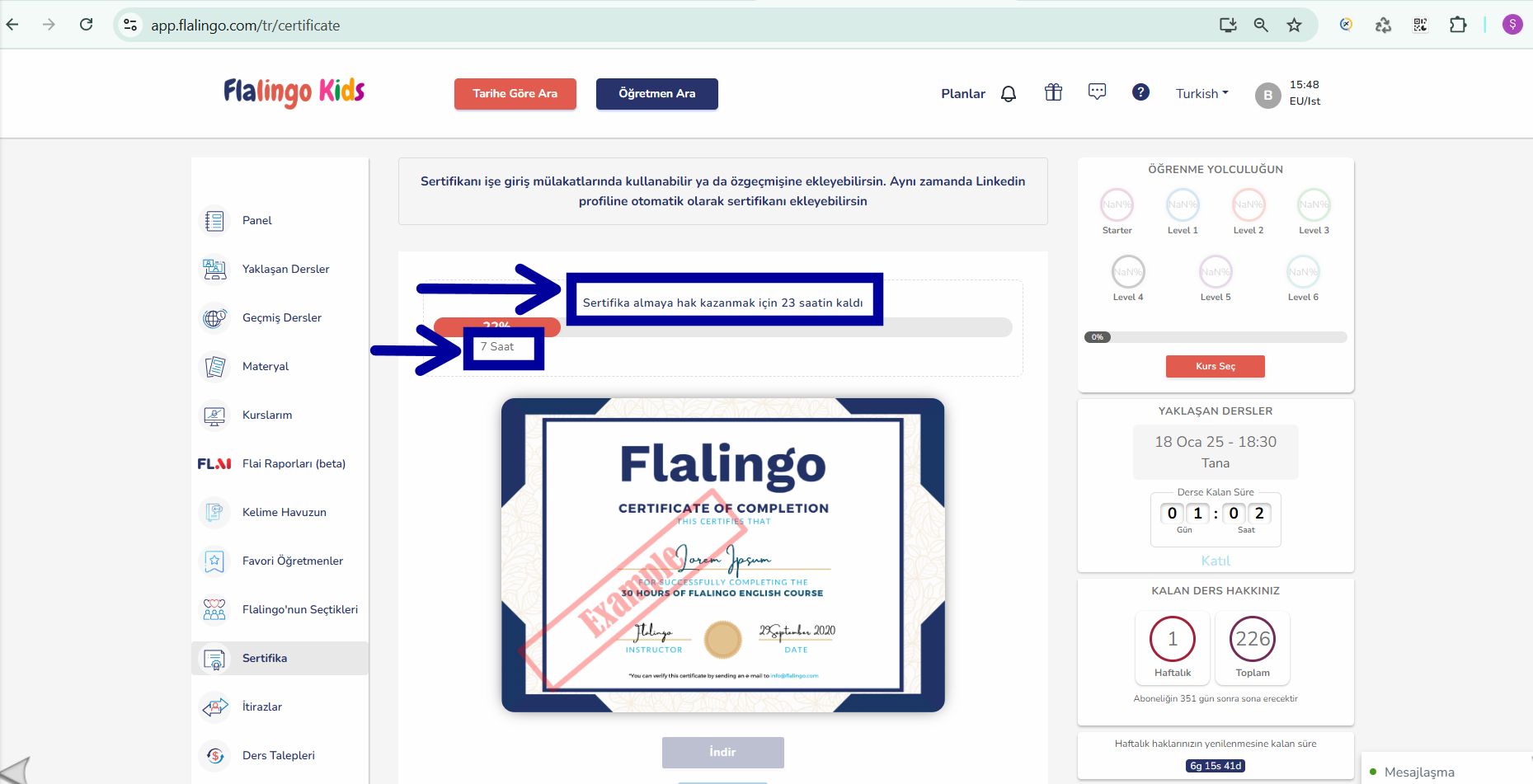This screenshot has height=784, width=1533.
Task: Open the Chrome profile avatar
Action: [x=1512, y=25]
